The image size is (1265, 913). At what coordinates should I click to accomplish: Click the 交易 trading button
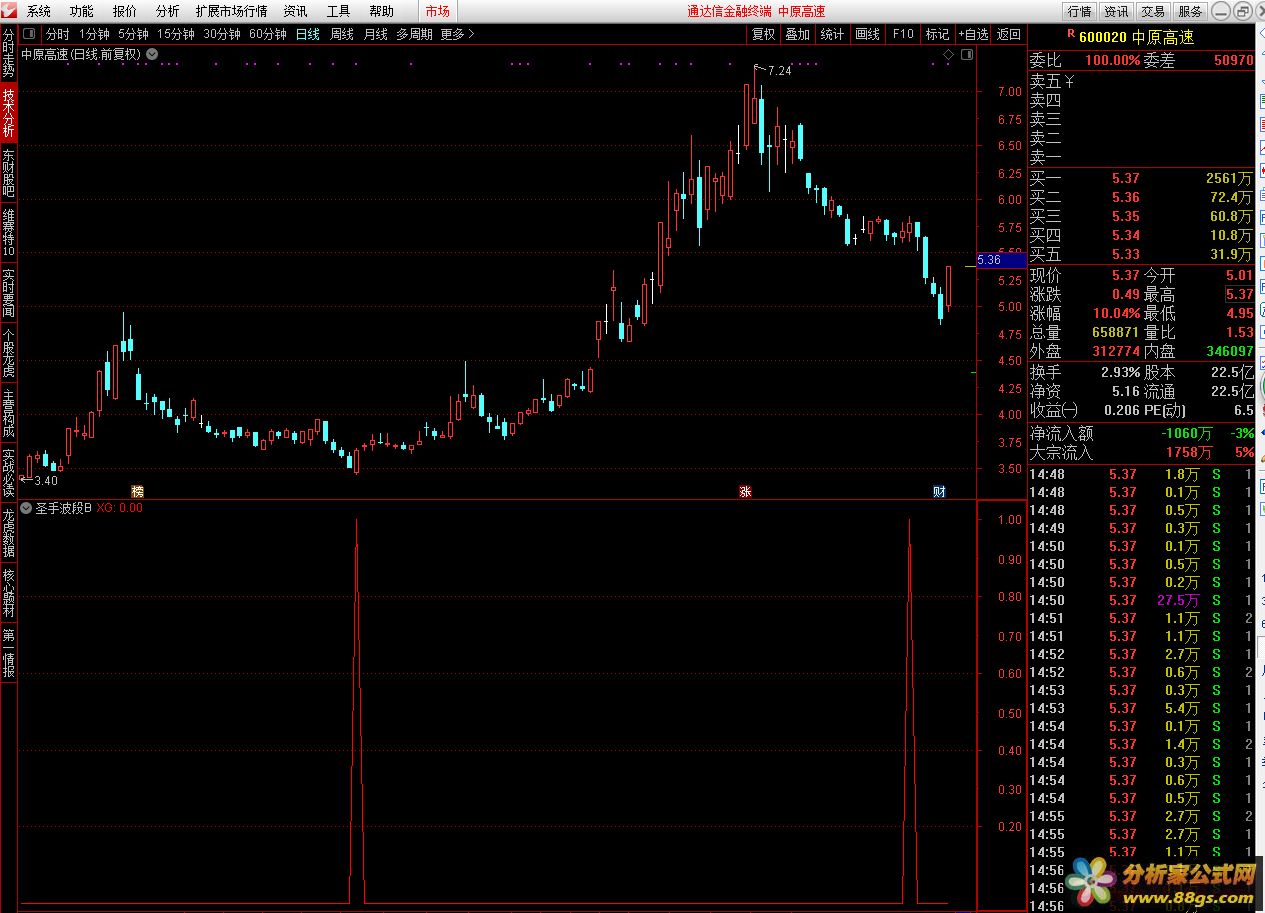pos(1153,11)
